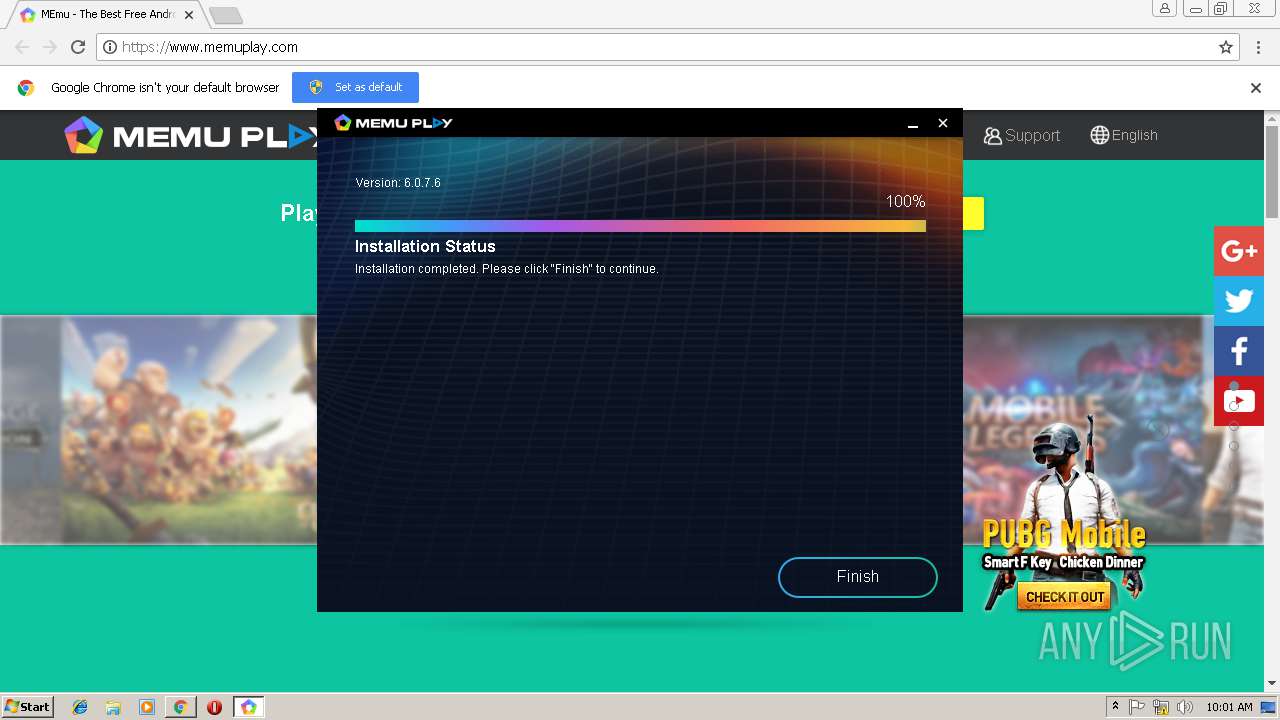Open Windows Explorer folder from taskbar
This screenshot has width=1280, height=720.
(113, 707)
